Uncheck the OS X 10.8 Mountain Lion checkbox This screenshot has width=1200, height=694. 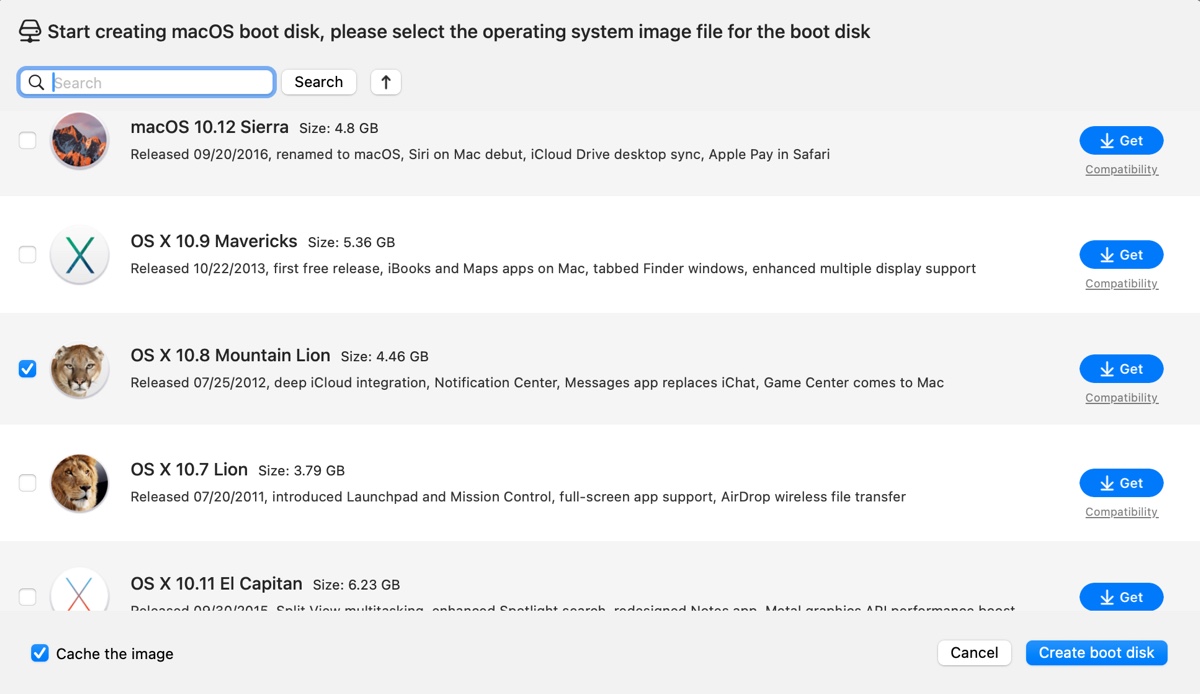(x=28, y=369)
